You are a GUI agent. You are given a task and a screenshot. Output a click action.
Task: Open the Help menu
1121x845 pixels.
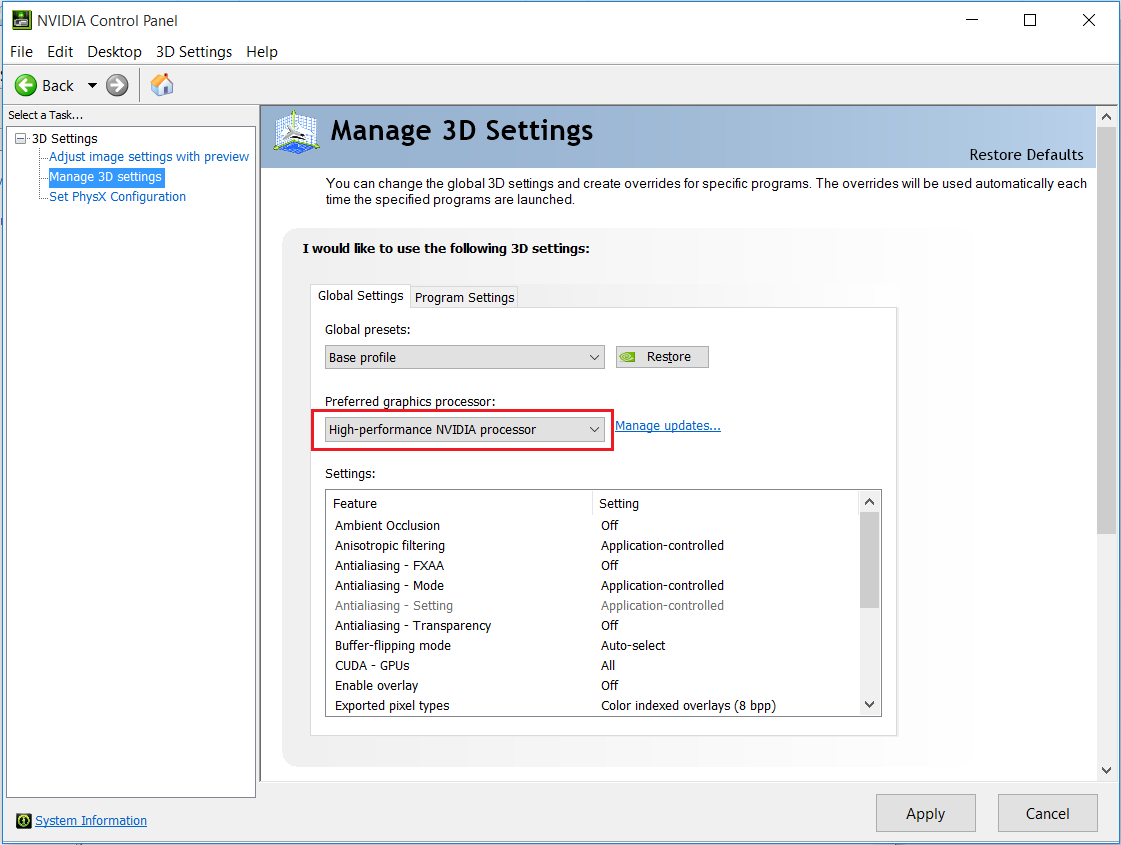point(262,51)
